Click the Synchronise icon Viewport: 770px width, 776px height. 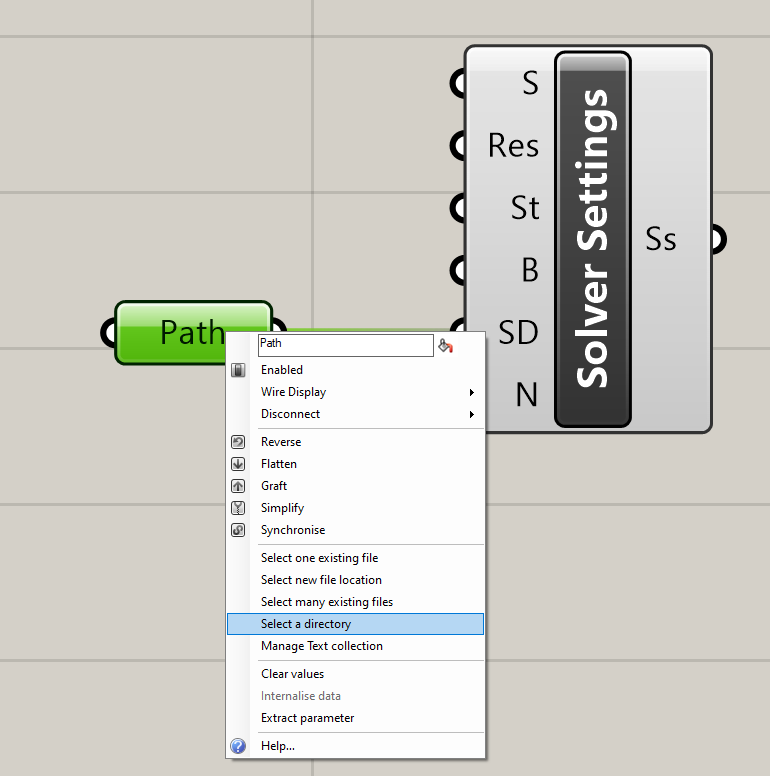pos(238,530)
